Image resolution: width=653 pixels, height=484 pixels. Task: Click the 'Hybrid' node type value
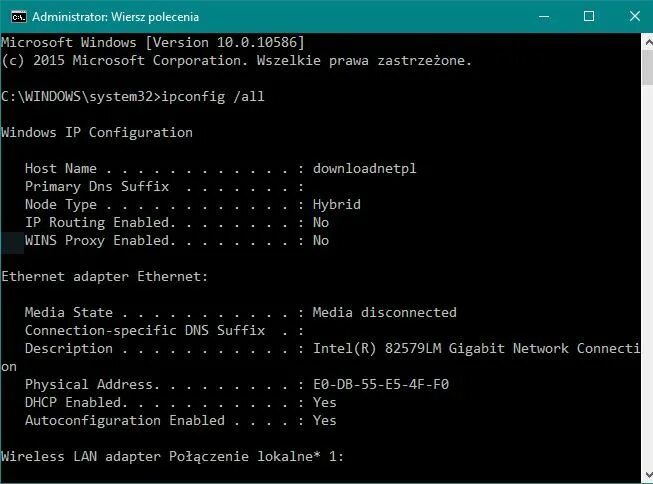336,205
